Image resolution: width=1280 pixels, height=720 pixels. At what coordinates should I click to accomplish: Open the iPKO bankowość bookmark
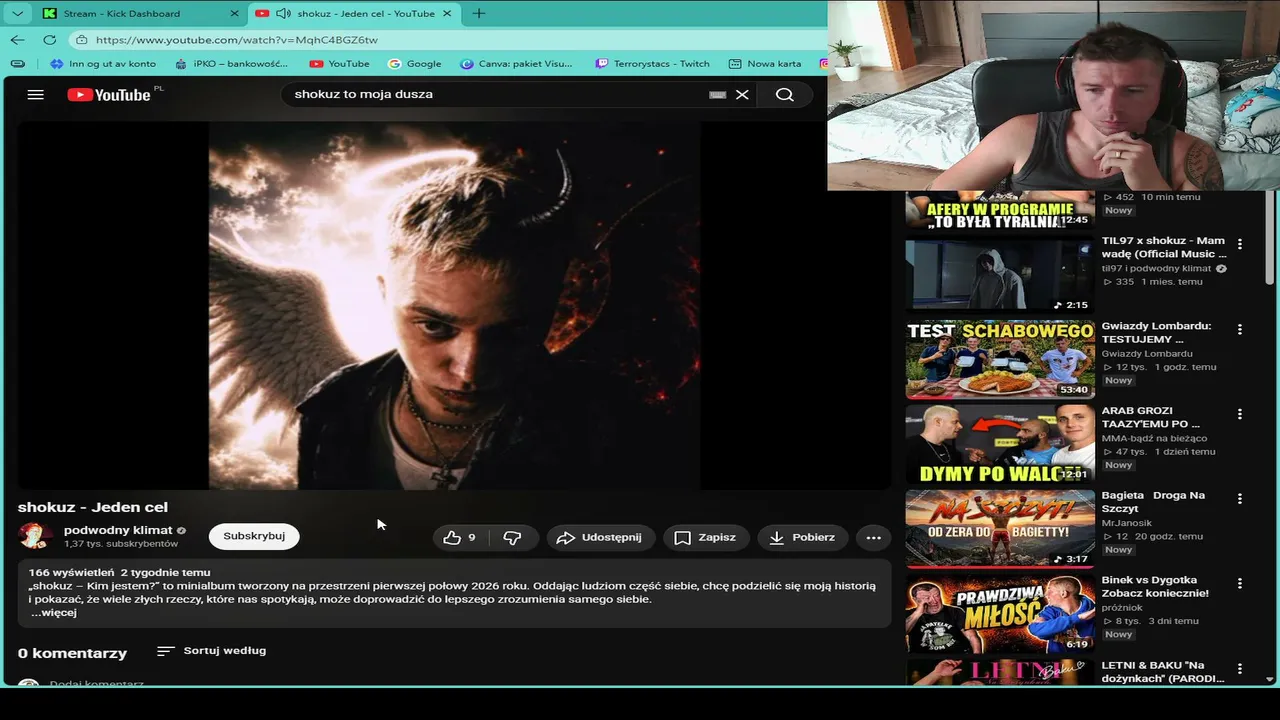[231, 63]
